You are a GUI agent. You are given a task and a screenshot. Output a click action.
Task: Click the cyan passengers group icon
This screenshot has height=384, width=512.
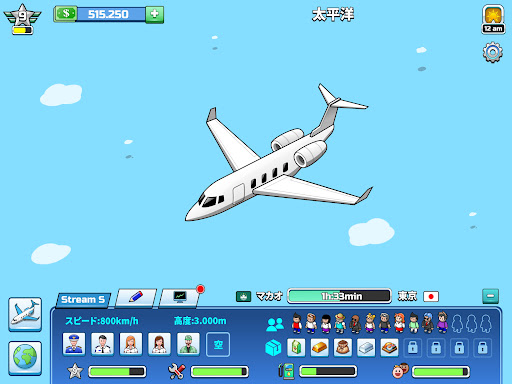coord(275,324)
